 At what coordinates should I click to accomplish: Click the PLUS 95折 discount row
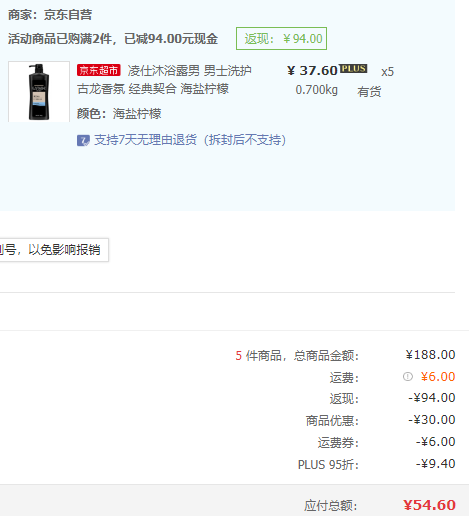point(376,464)
